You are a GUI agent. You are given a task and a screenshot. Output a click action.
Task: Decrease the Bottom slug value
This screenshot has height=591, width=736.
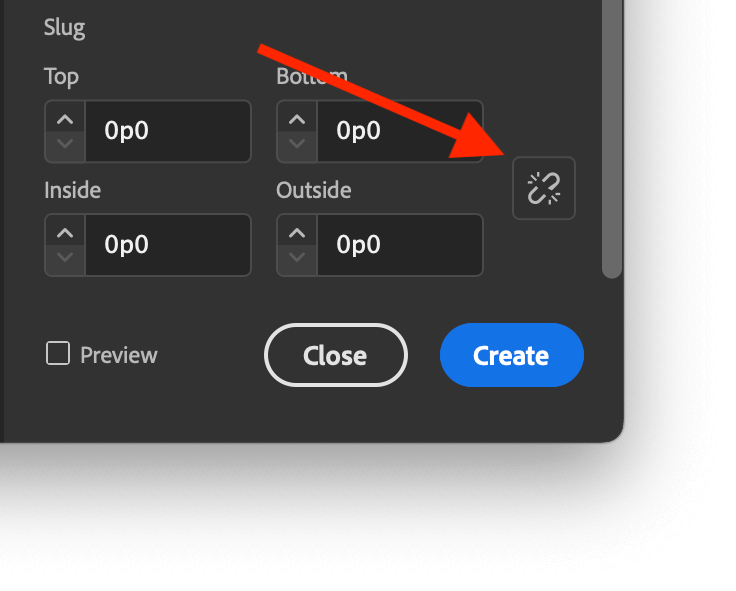pyautogui.click(x=297, y=144)
